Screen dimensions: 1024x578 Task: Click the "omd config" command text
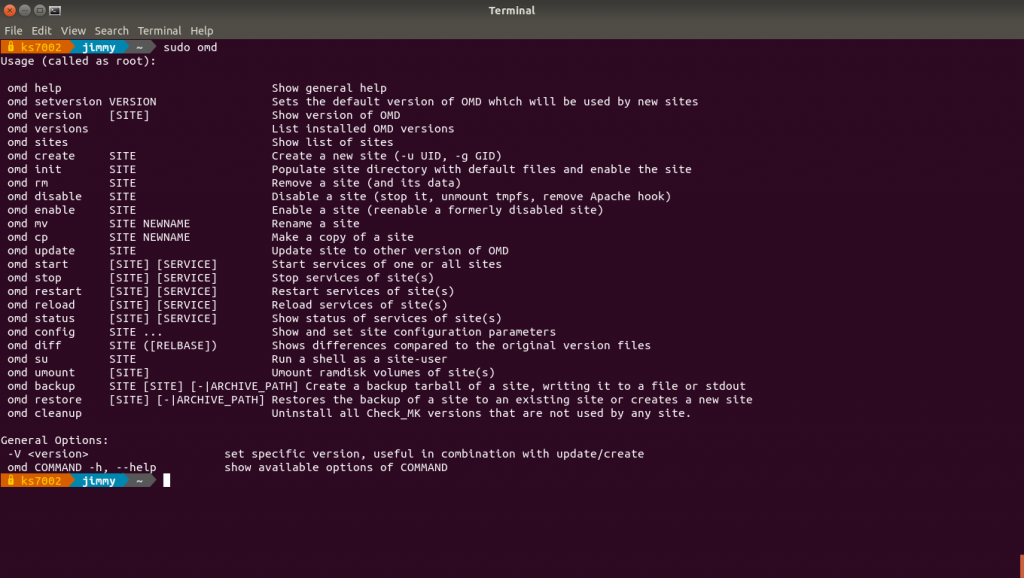click(41, 332)
